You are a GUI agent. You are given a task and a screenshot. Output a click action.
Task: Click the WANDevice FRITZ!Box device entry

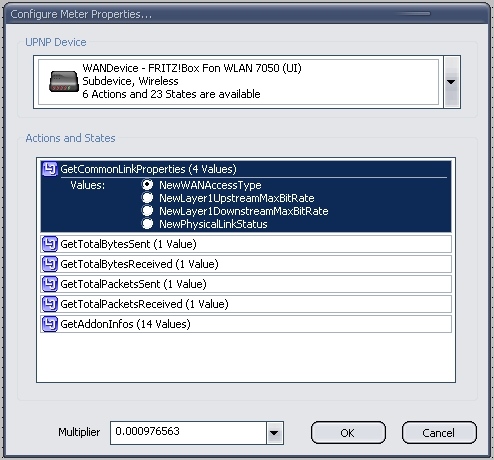click(239, 82)
